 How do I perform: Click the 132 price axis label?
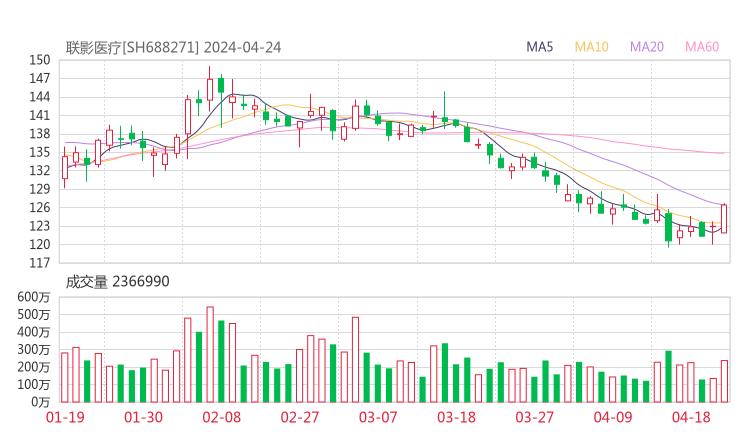tap(40, 170)
